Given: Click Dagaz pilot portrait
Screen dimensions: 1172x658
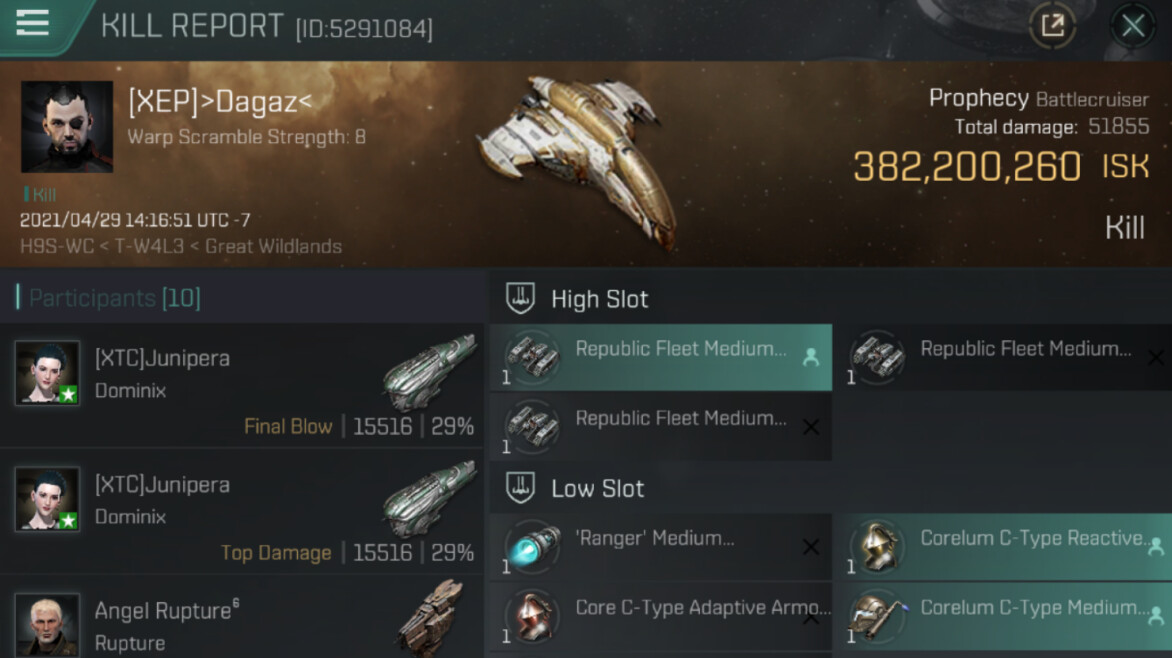Looking at the screenshot, I should point(67,127).
